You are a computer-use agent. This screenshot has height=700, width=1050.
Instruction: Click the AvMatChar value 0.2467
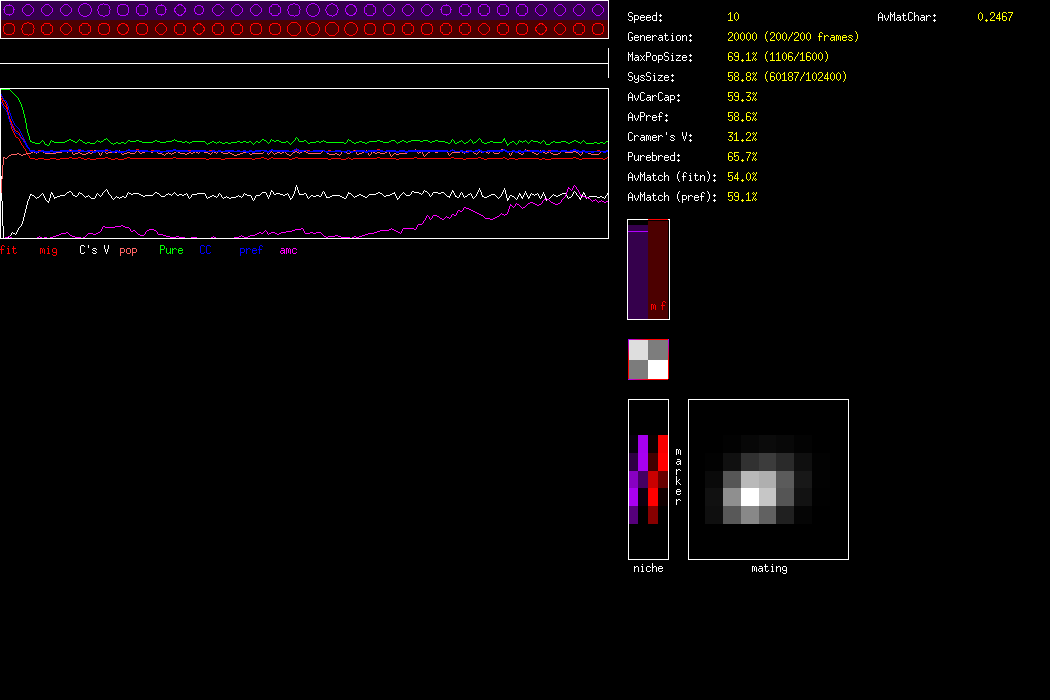pos(994,17)
